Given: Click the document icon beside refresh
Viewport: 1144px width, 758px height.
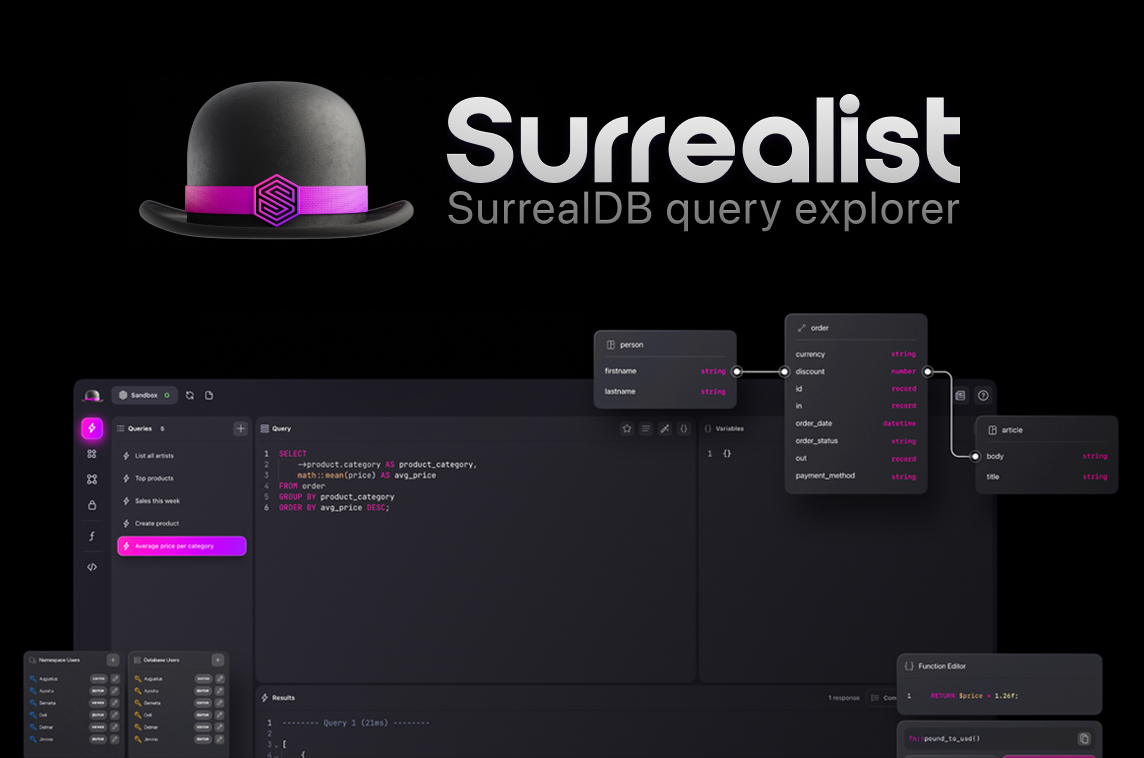Looking at the screenshot, I should click(209, 395).
